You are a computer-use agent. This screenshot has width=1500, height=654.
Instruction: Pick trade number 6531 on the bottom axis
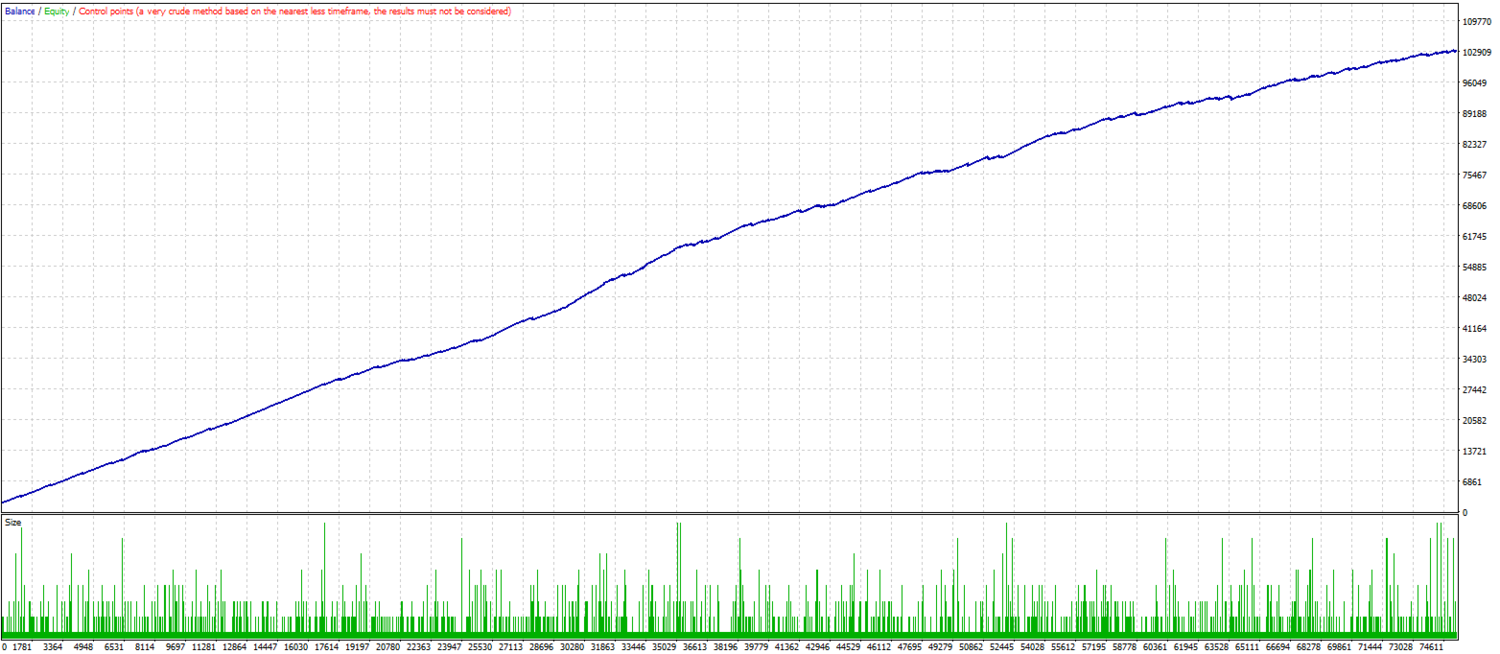[x=115, y=647]
